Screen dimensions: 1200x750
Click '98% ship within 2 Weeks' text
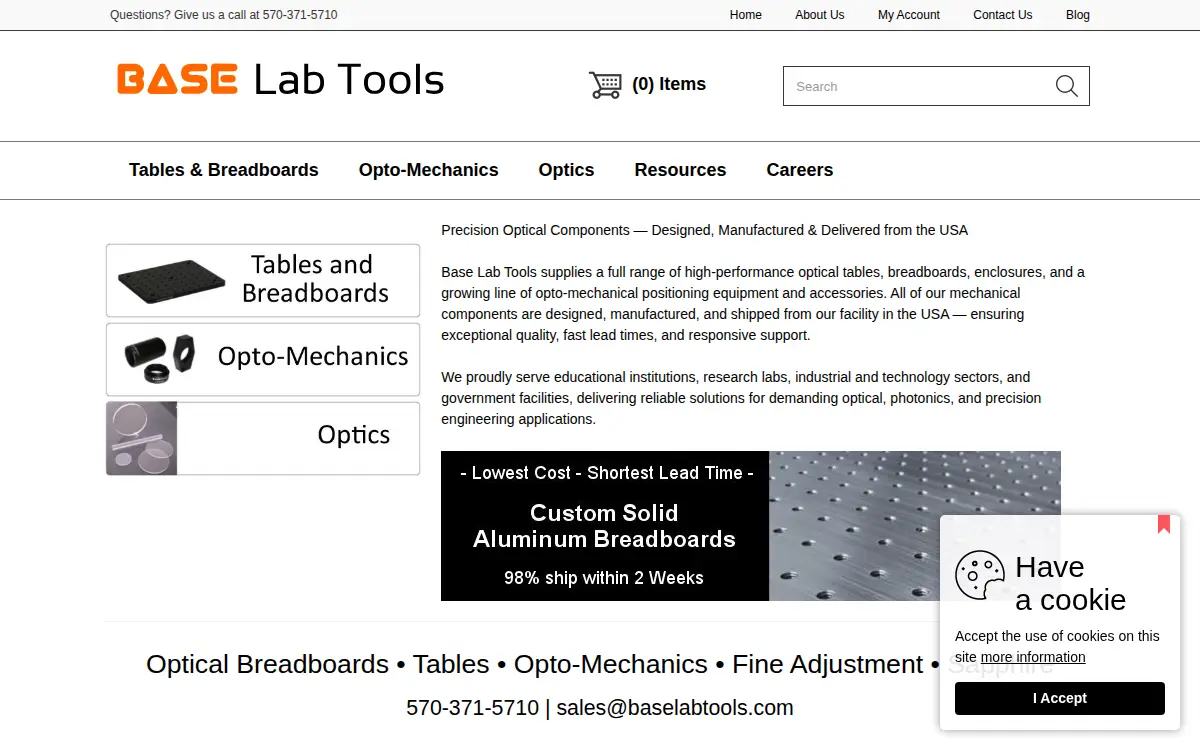click(x=604, y=578)
